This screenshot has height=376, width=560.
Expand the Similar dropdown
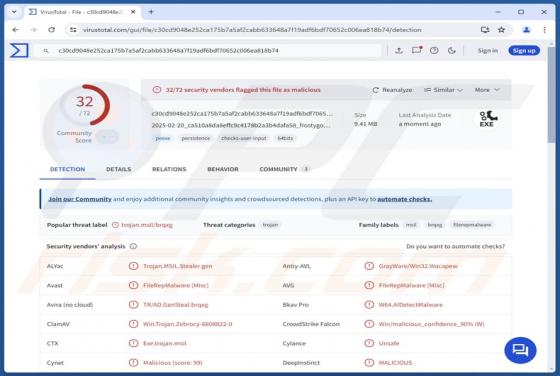click(443, 90)
